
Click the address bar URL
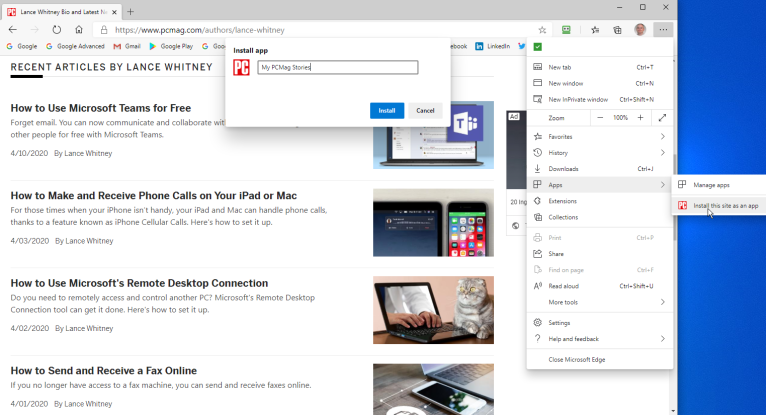click(x=199, y=30)
